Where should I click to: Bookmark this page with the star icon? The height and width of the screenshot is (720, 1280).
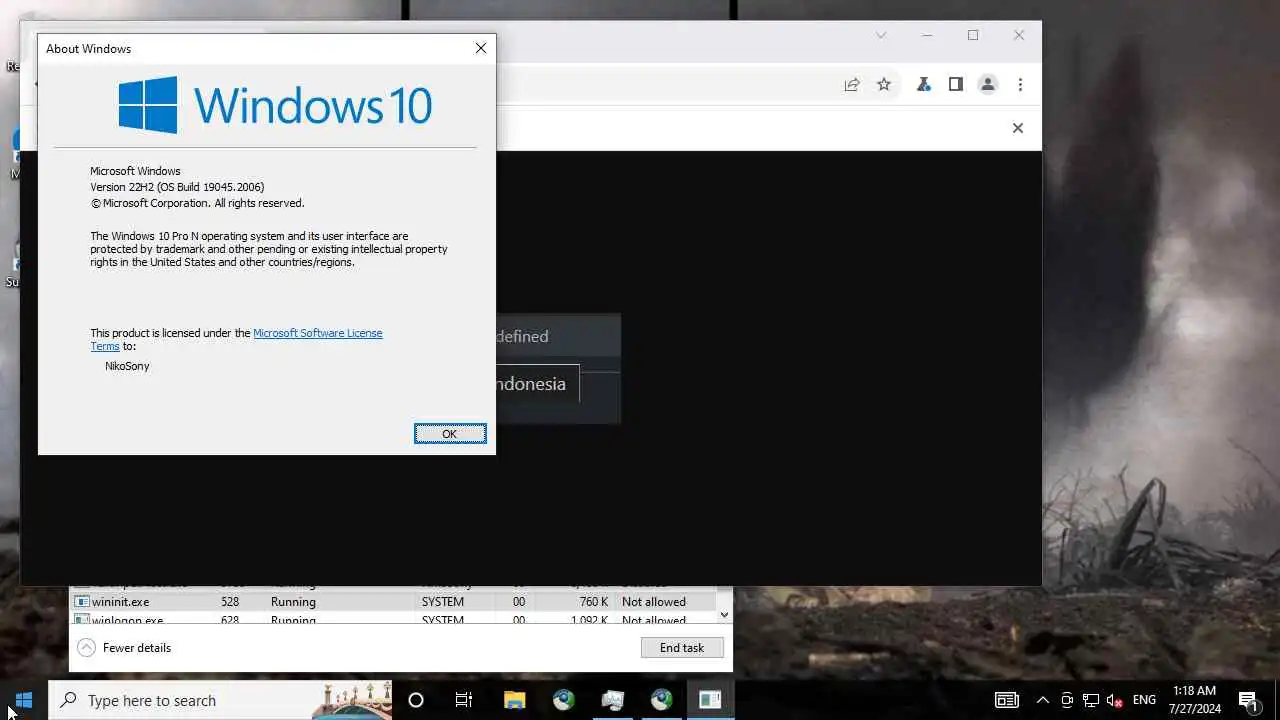tap(884, 85)
